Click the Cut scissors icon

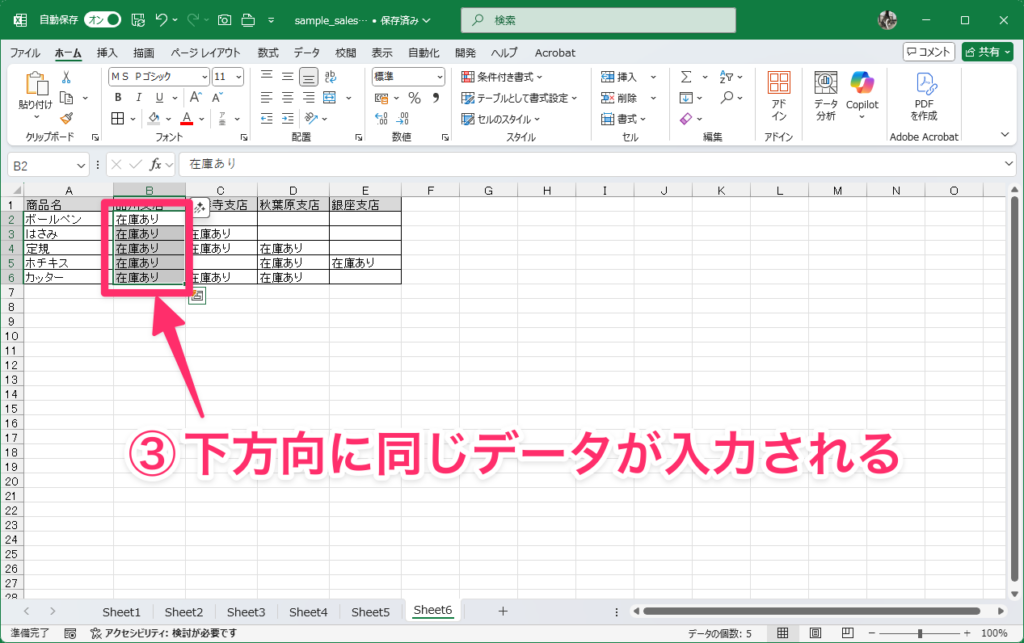[x=66, y=77]
